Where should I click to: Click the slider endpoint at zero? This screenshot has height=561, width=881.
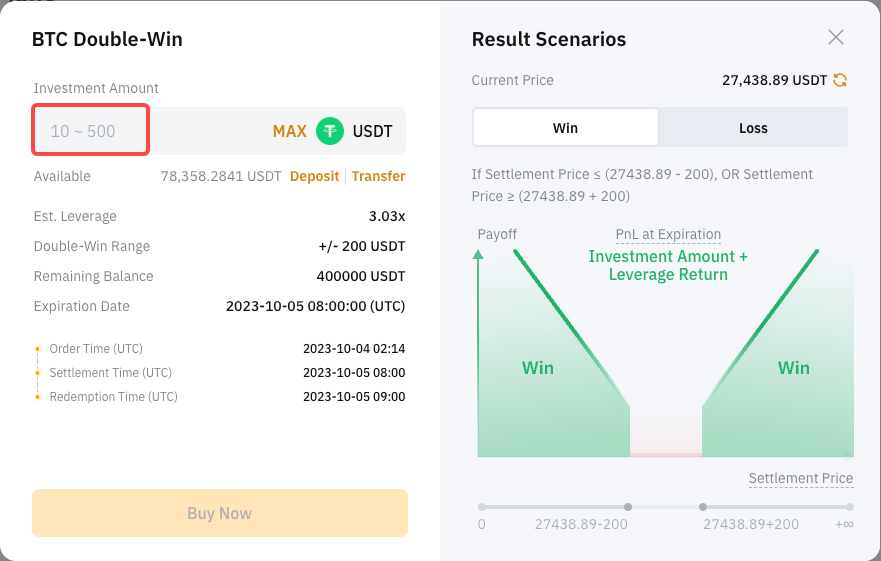482,507
